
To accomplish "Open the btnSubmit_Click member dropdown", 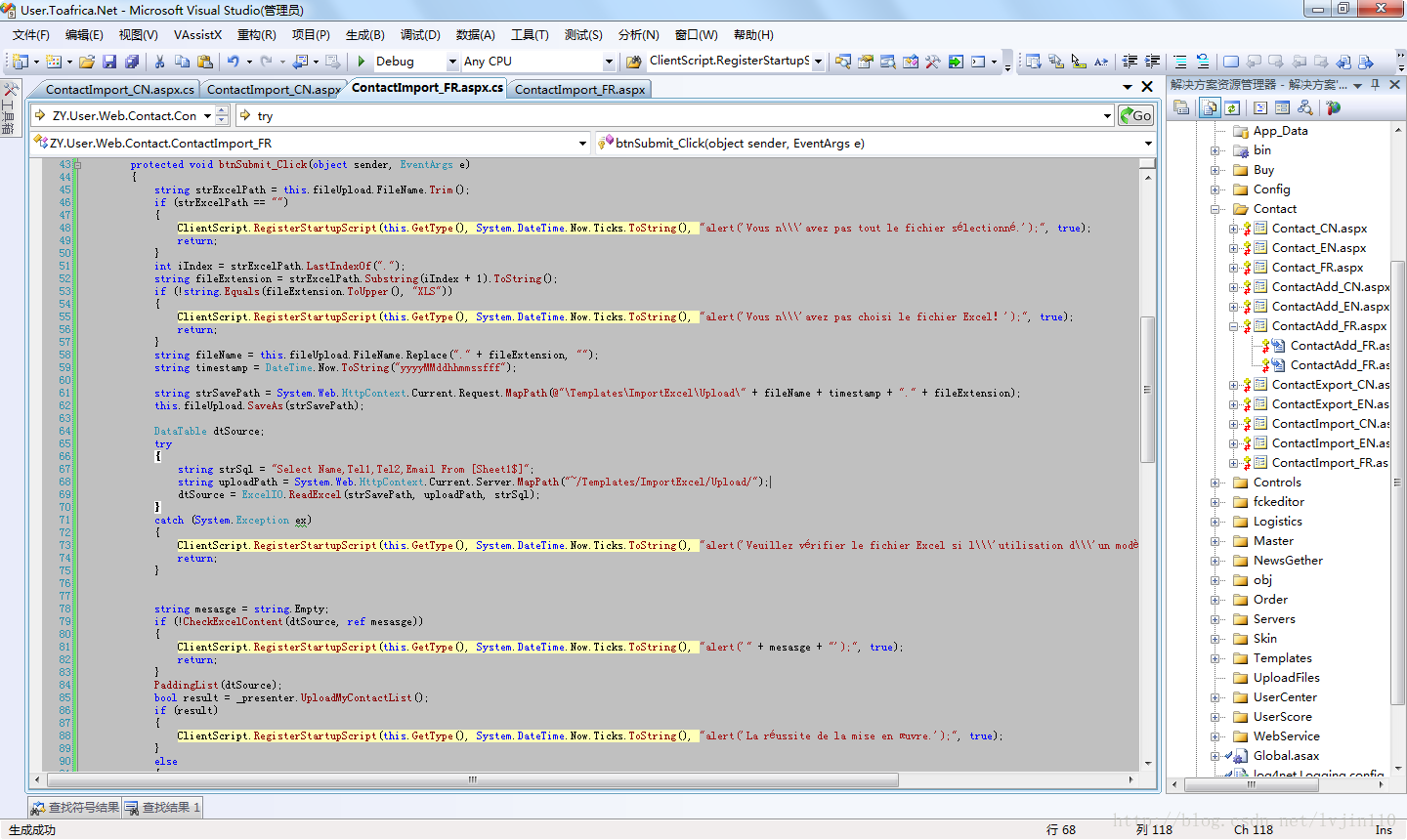I will click(x=1148, y=144).
